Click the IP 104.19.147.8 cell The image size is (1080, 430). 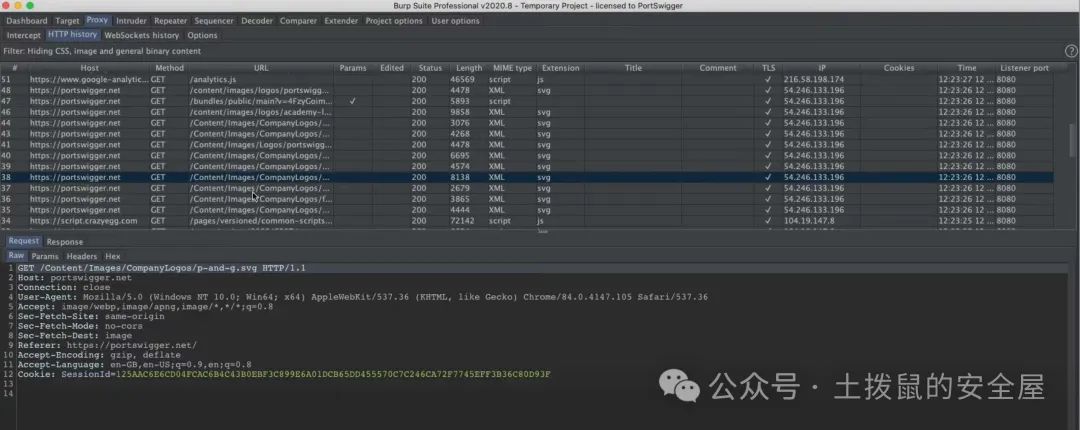tap(809, 221)
